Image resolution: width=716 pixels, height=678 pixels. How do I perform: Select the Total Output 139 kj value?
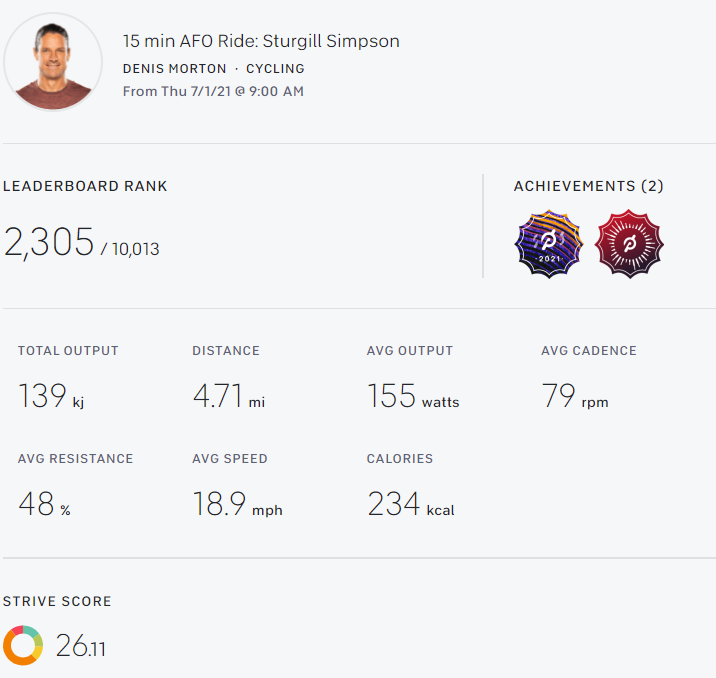point(51,396)
